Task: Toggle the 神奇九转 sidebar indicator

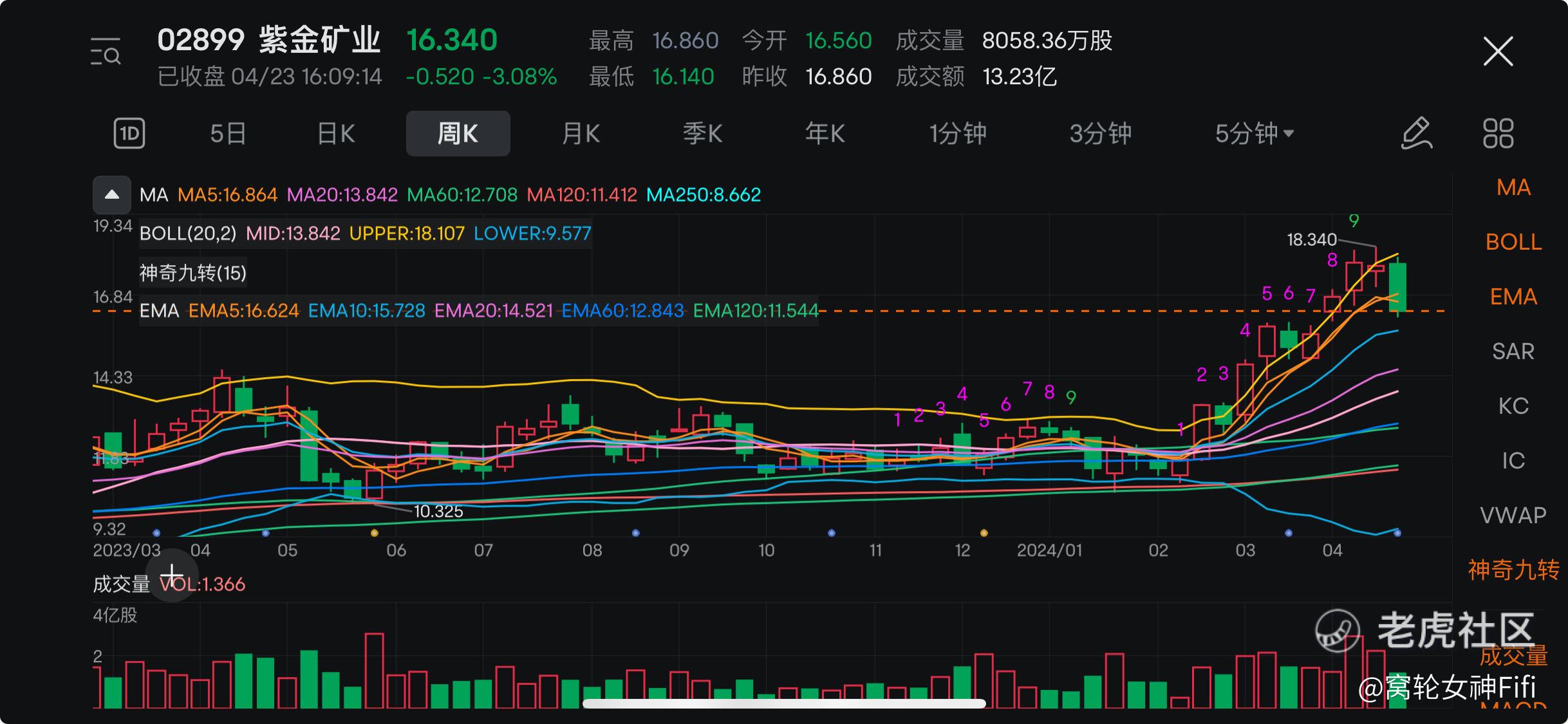Action: [1513, 570]
